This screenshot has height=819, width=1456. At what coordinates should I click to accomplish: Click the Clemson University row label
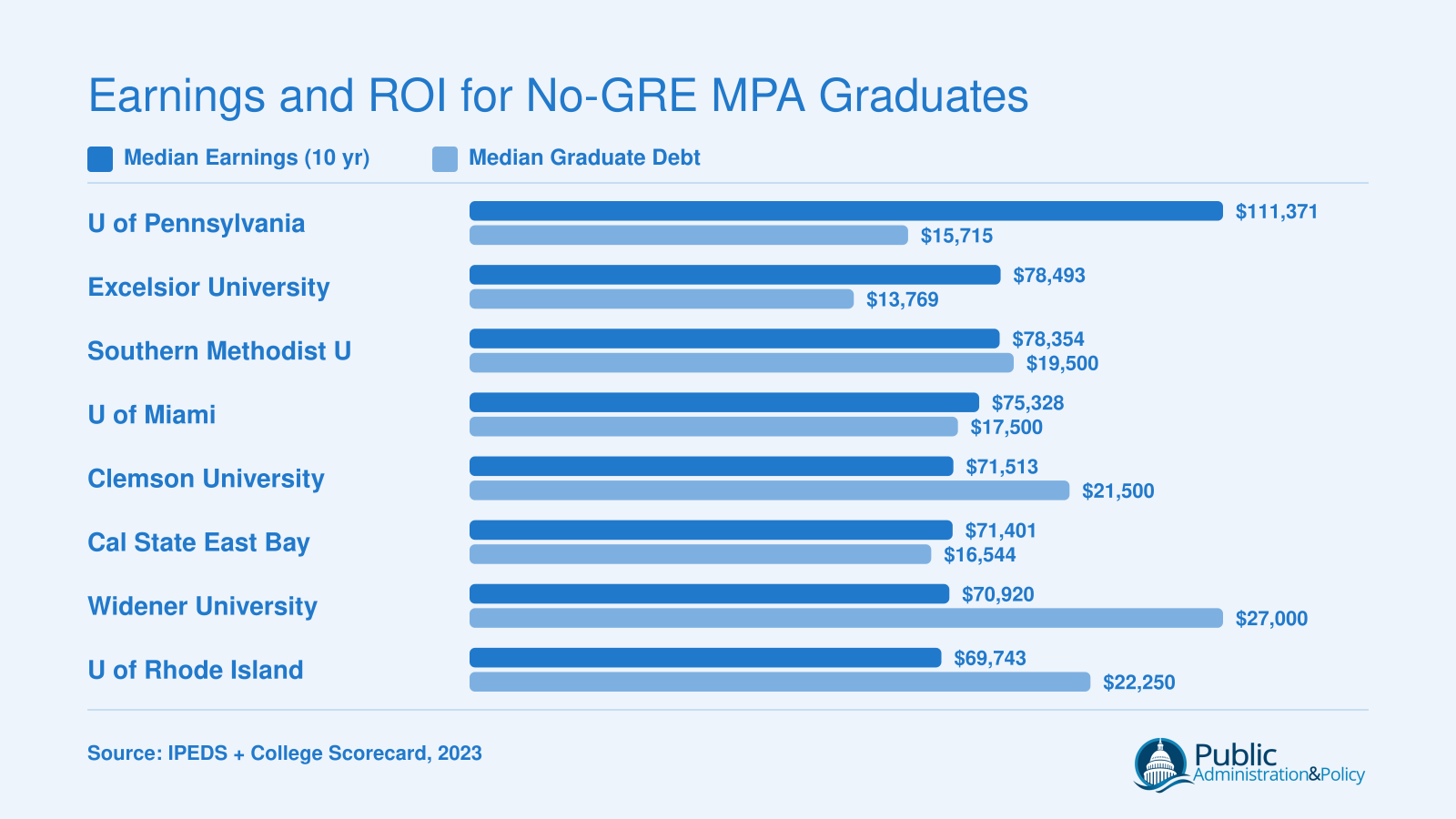coord(206,479)
